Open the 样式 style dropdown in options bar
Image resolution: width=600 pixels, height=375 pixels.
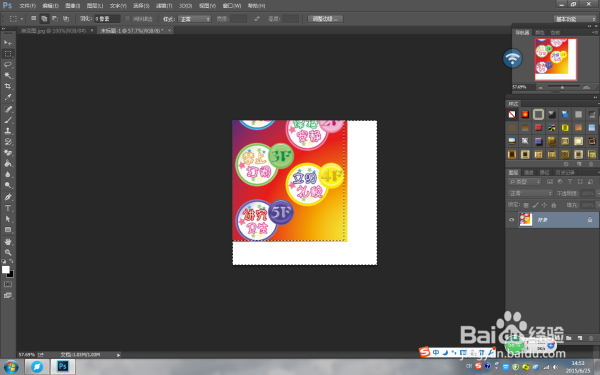tap(195, 19)
